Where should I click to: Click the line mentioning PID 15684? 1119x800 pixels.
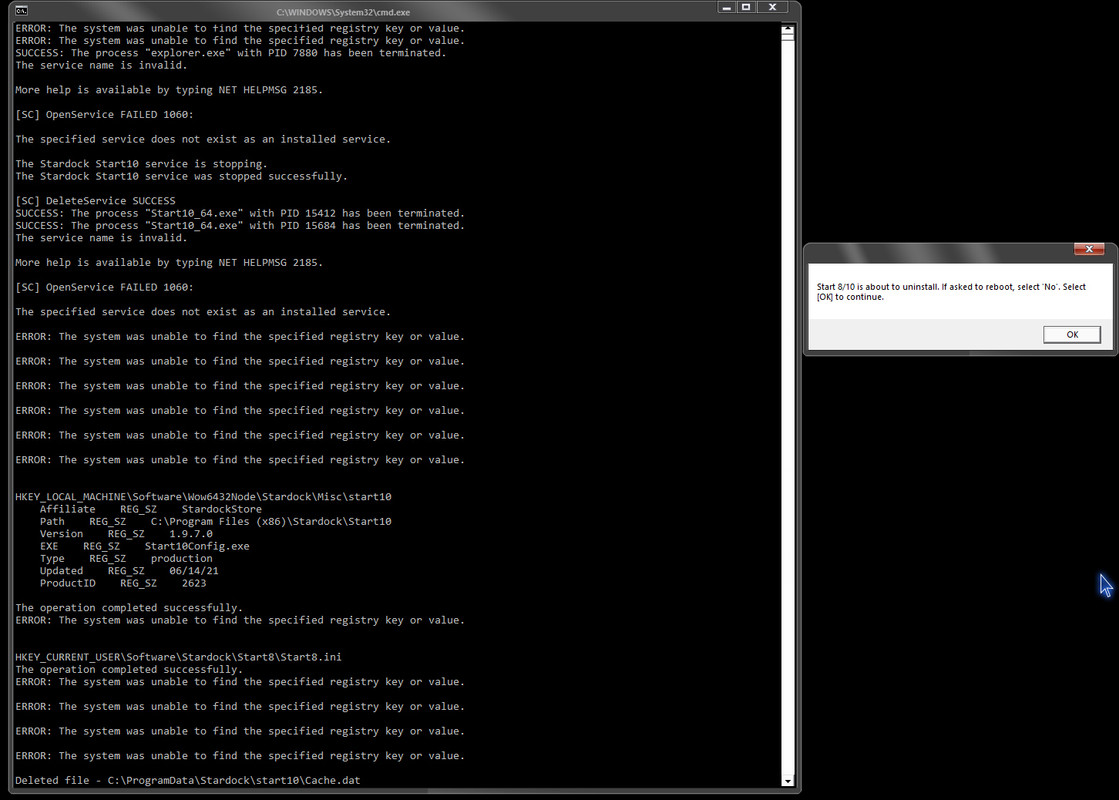(x=240, y=226)
